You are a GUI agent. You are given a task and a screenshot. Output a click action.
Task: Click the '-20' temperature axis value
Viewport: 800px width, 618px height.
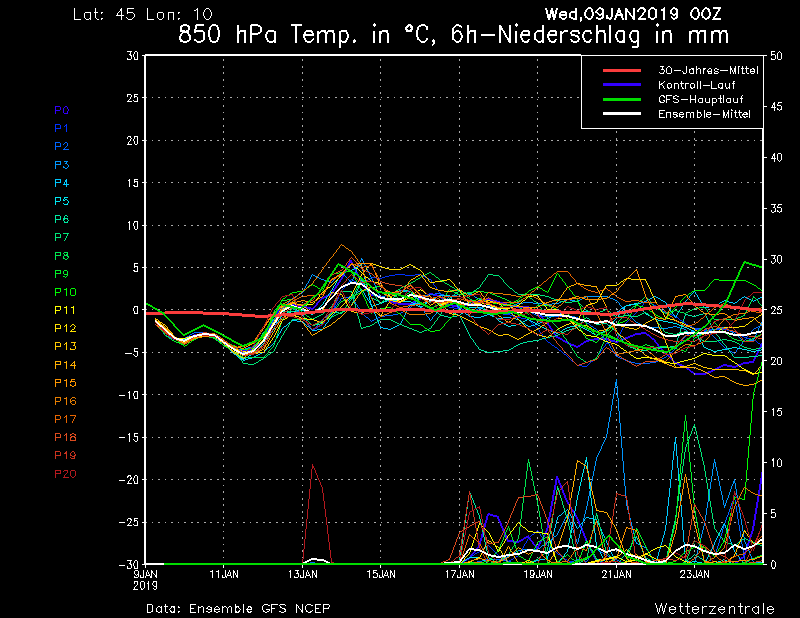coord(129,480)
